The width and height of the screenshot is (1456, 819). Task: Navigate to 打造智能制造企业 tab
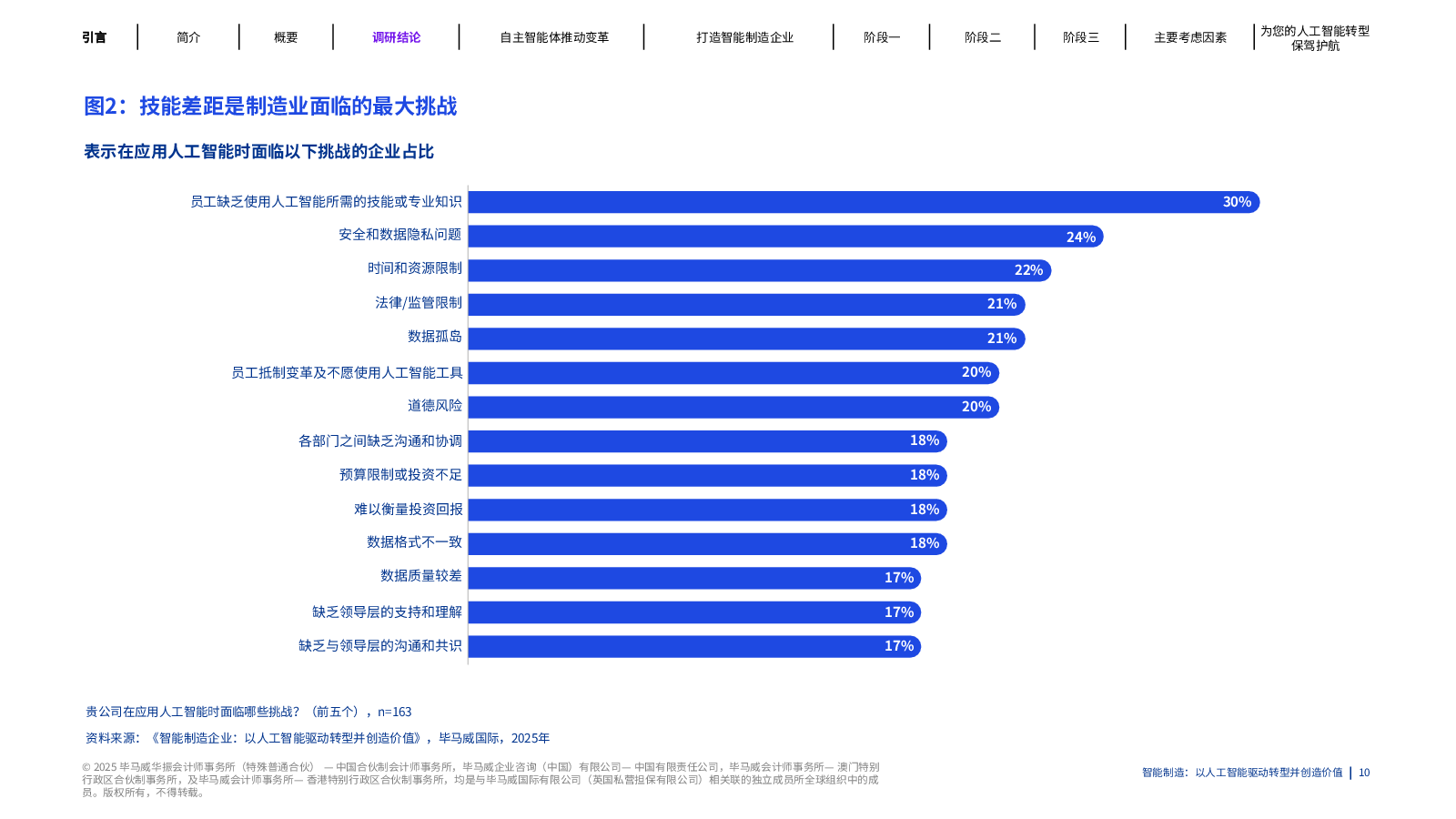[744, 37]
